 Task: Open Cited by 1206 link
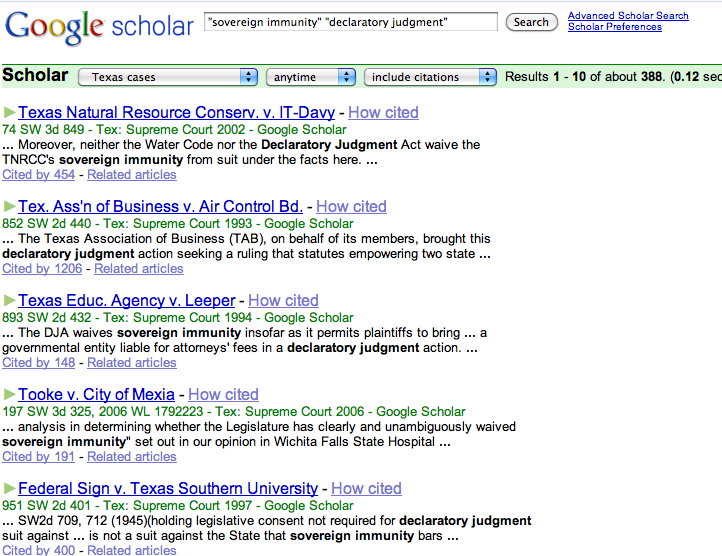(42, 269)
